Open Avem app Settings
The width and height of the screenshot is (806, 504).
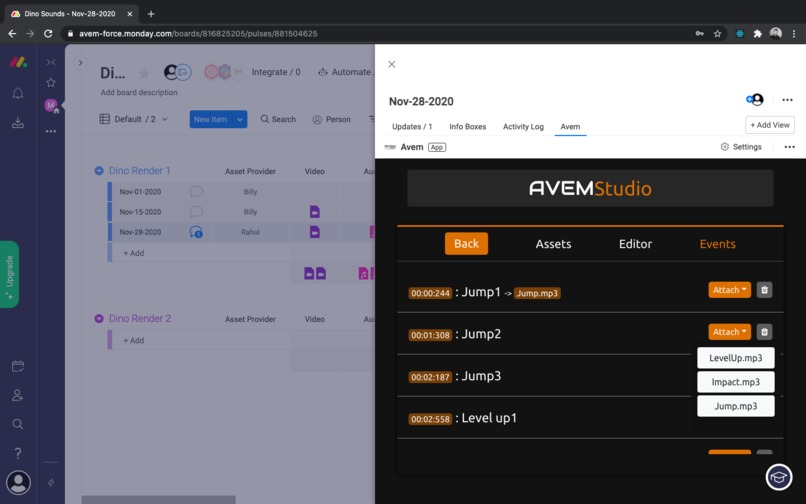coord(741,147)
